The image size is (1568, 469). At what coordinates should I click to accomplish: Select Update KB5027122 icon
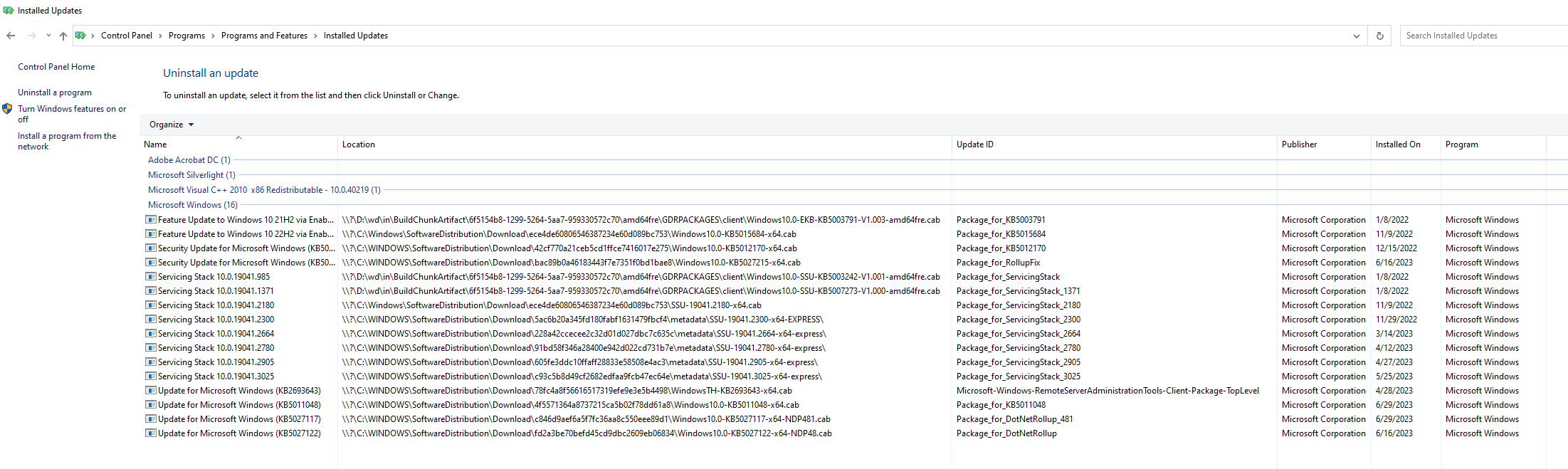[x=151, y=433]
